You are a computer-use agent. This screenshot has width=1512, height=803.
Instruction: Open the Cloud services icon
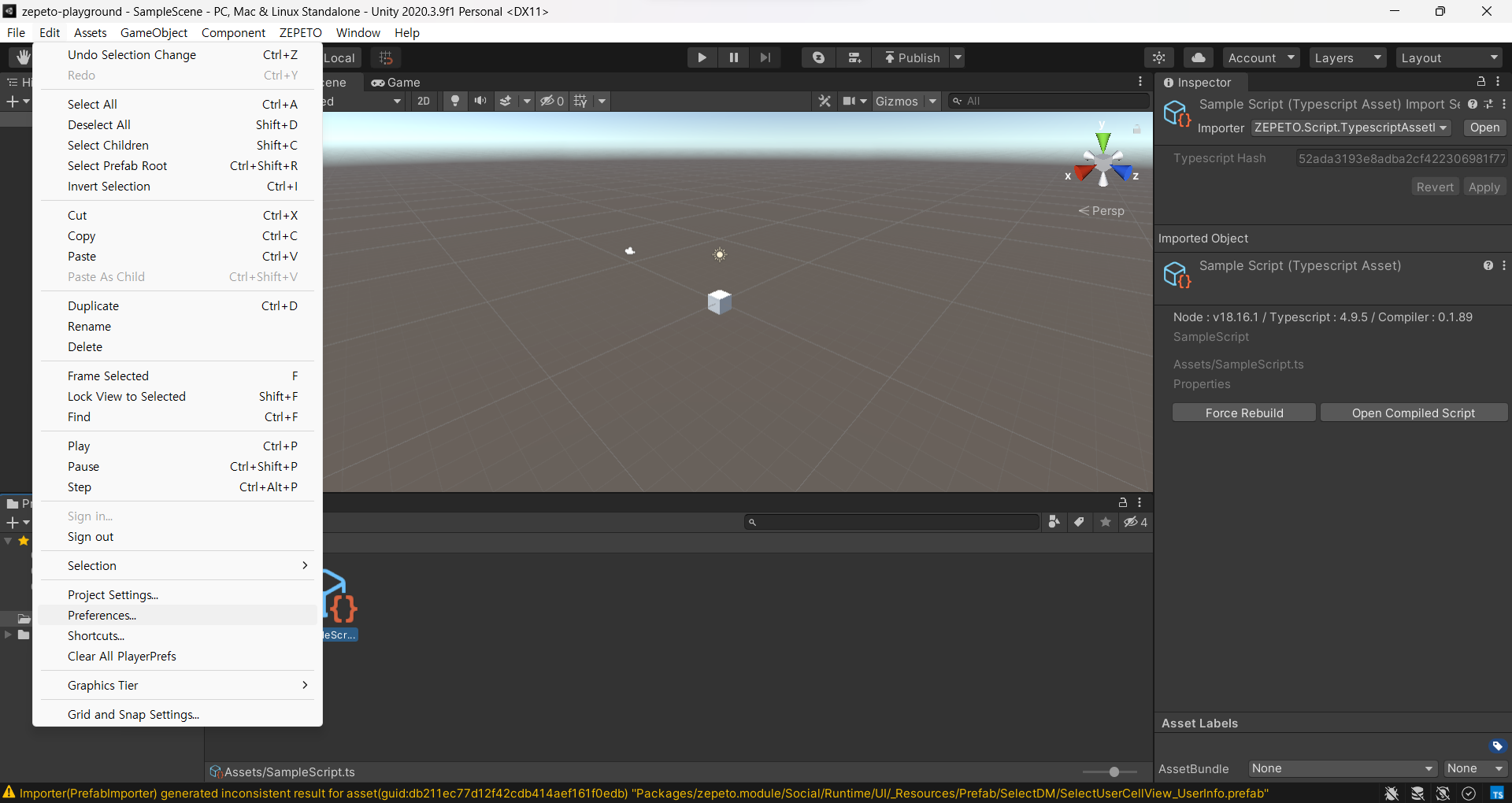click(1198, 57)
